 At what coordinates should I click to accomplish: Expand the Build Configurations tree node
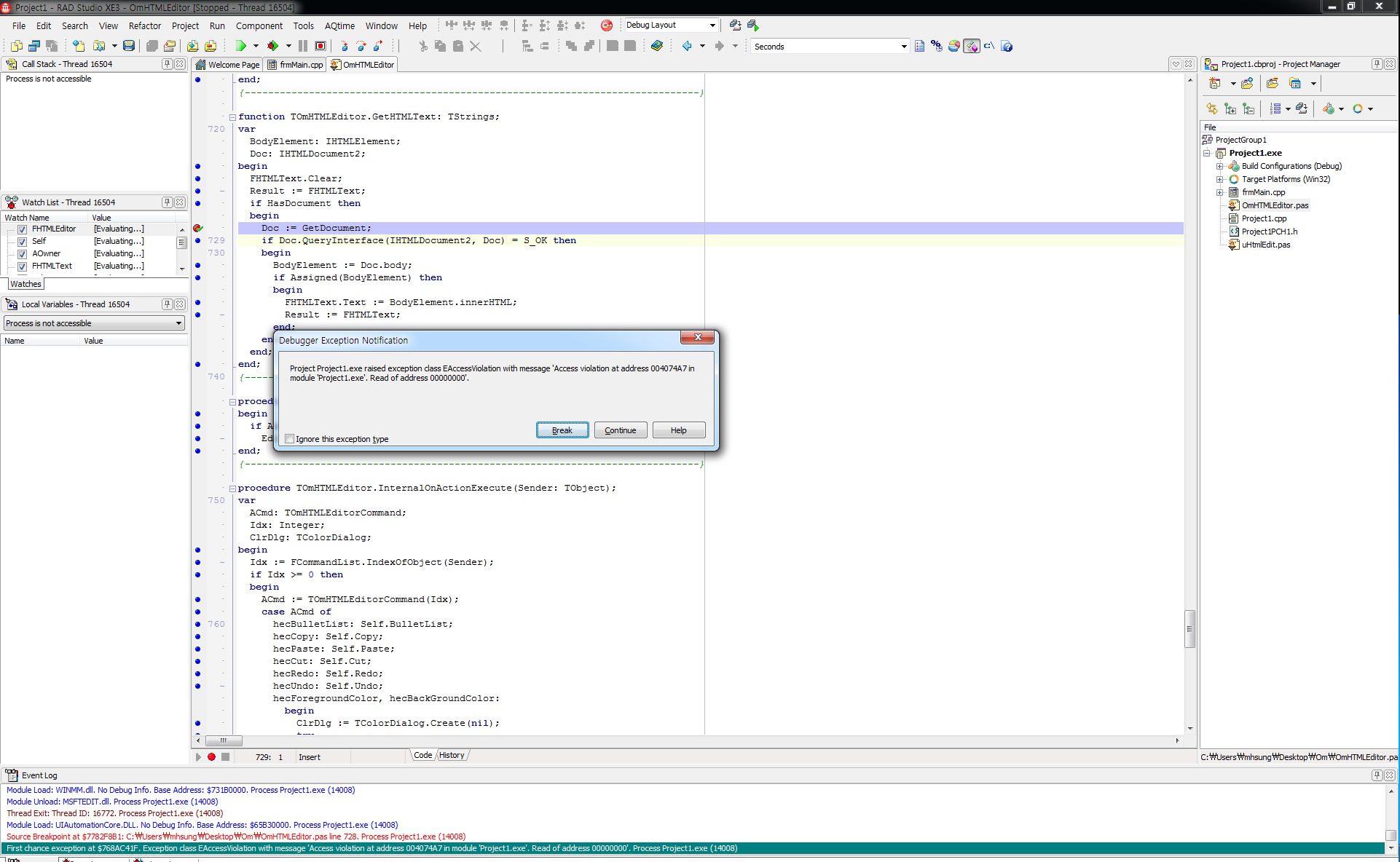click(1220, 166)
